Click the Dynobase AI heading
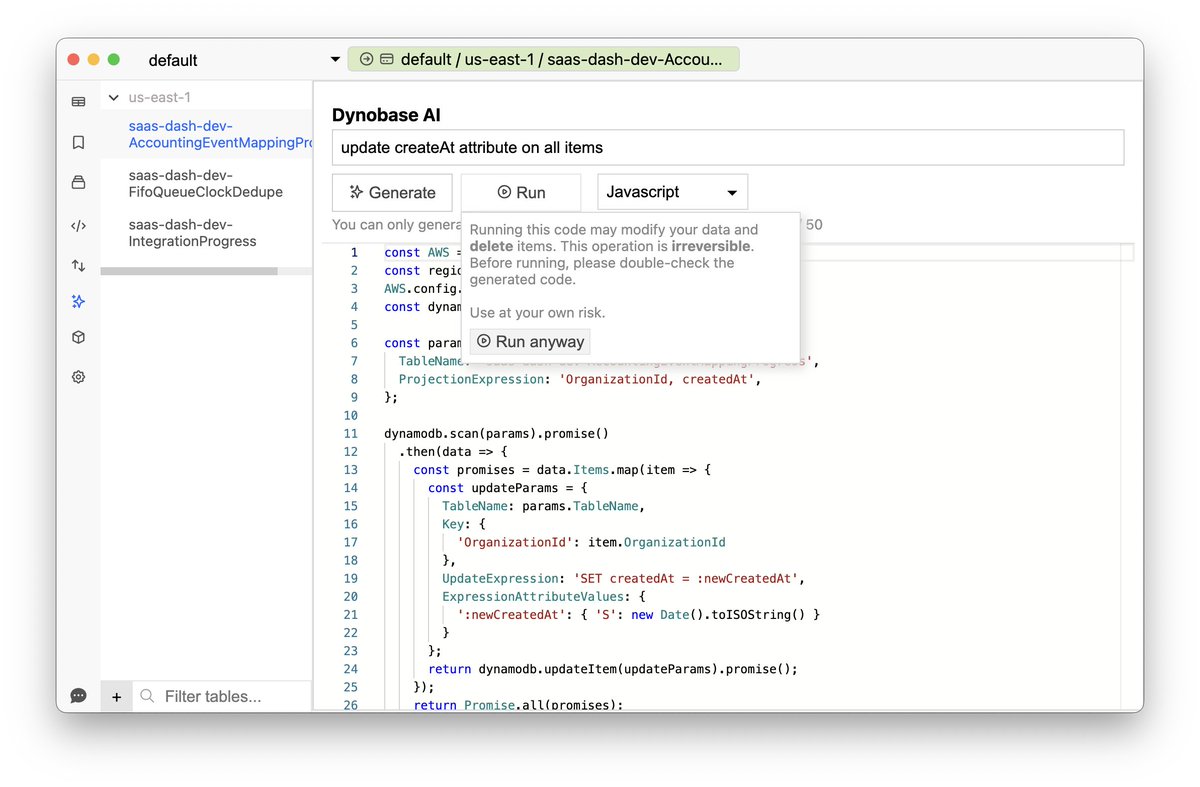The width and height of the screenshot is (1200, 787). (x=386, y=115)
